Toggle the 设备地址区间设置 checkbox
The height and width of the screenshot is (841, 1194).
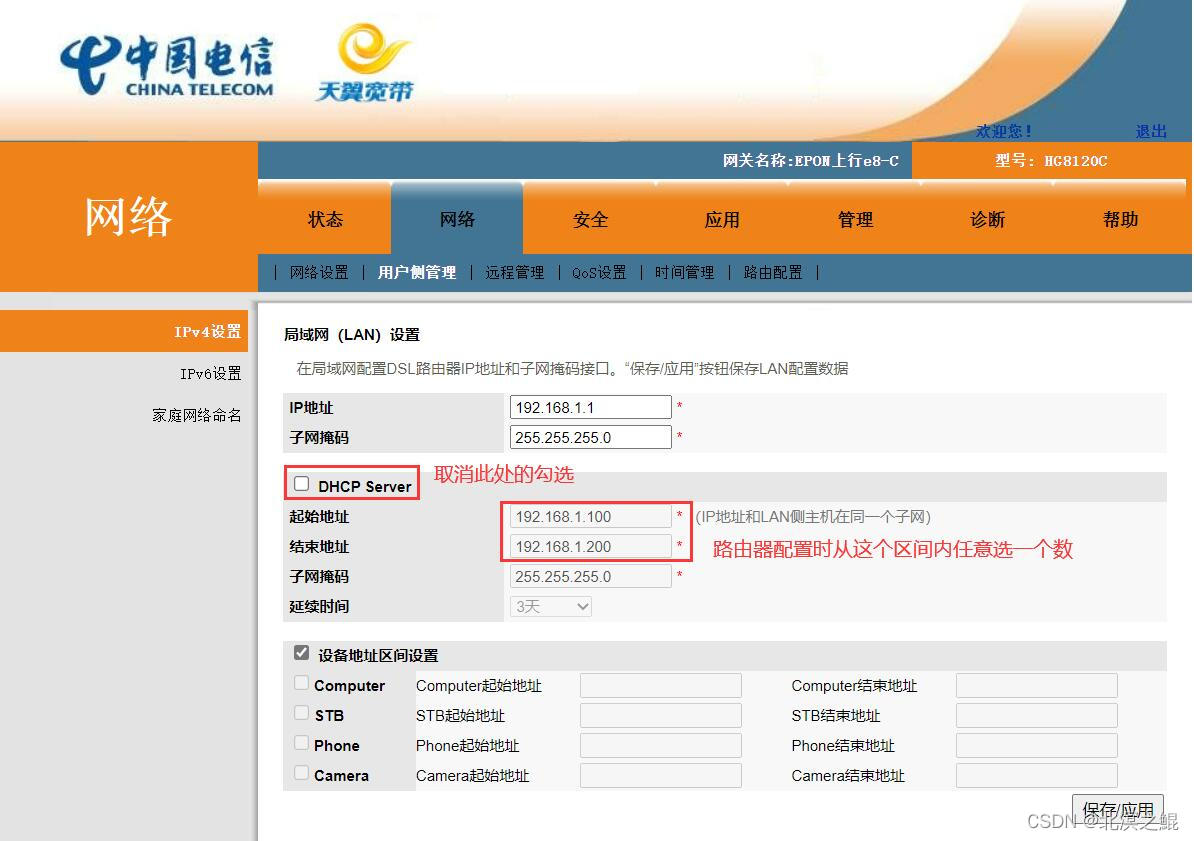coord(302,653)
